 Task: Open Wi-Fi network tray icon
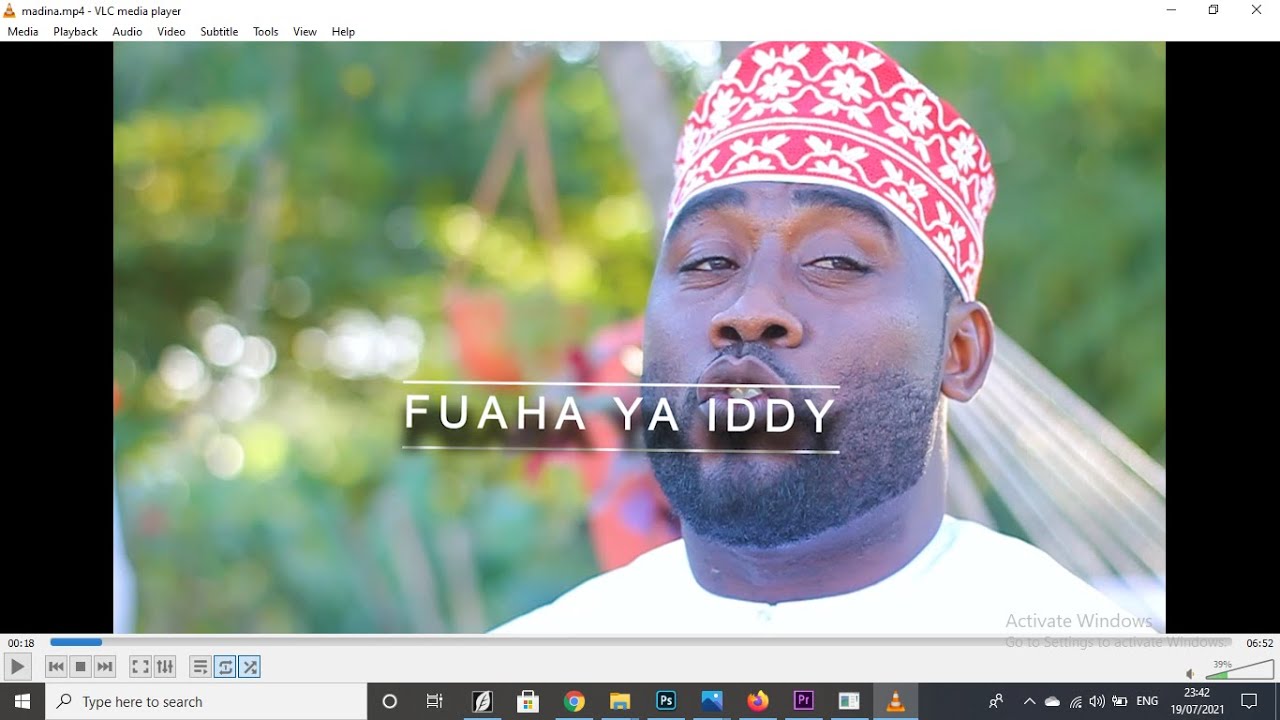click(1075, 701)
